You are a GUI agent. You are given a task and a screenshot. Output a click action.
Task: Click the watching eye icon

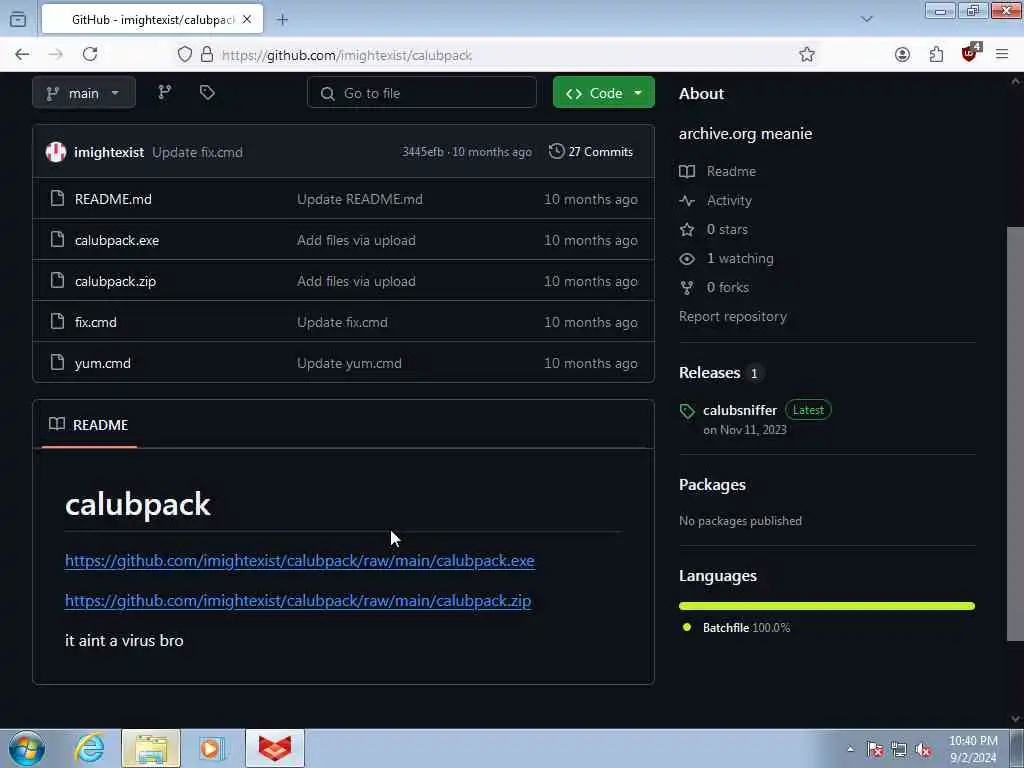687,259
